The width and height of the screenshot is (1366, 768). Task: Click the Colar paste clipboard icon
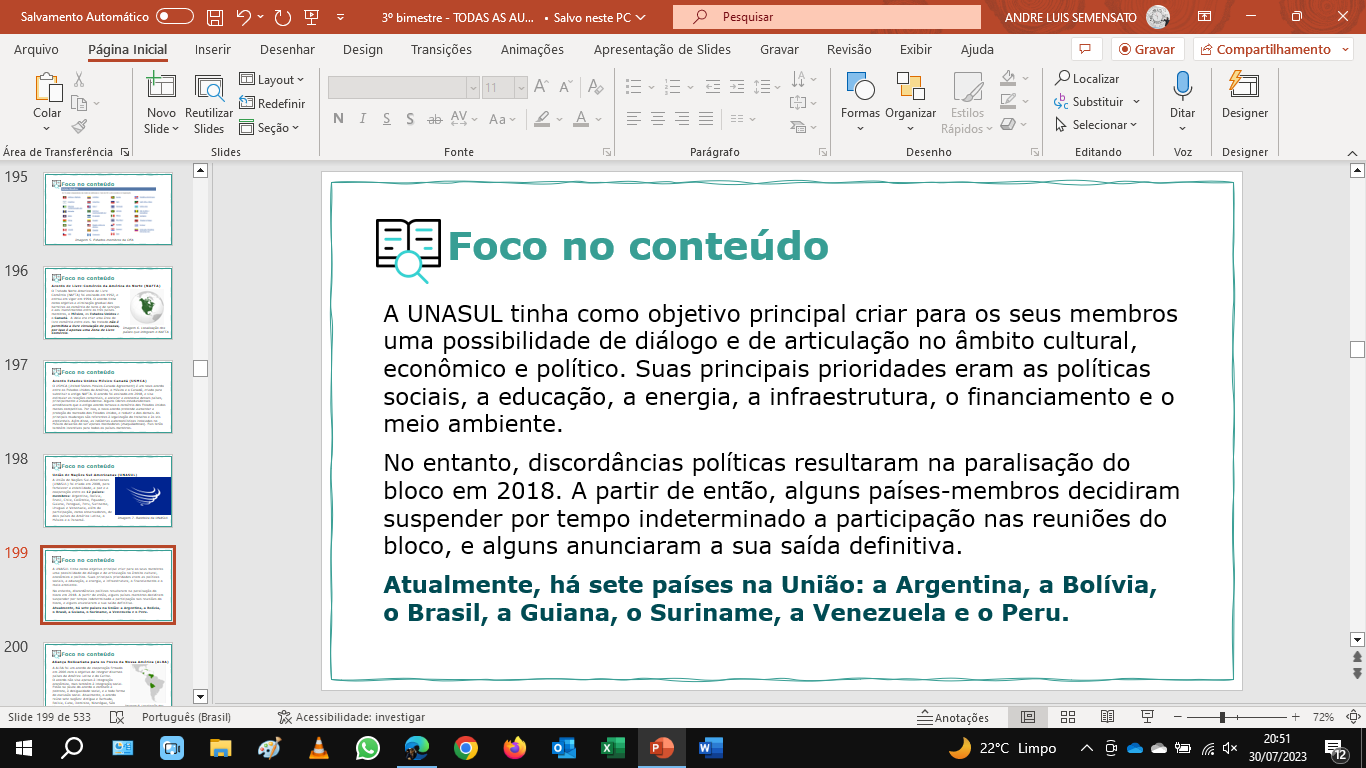(x=47, y=89)
